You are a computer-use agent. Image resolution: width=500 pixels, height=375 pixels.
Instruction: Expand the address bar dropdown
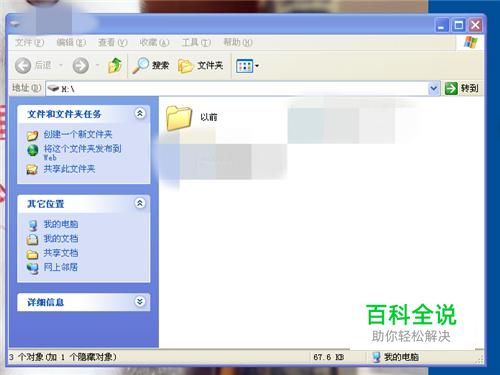433,89
